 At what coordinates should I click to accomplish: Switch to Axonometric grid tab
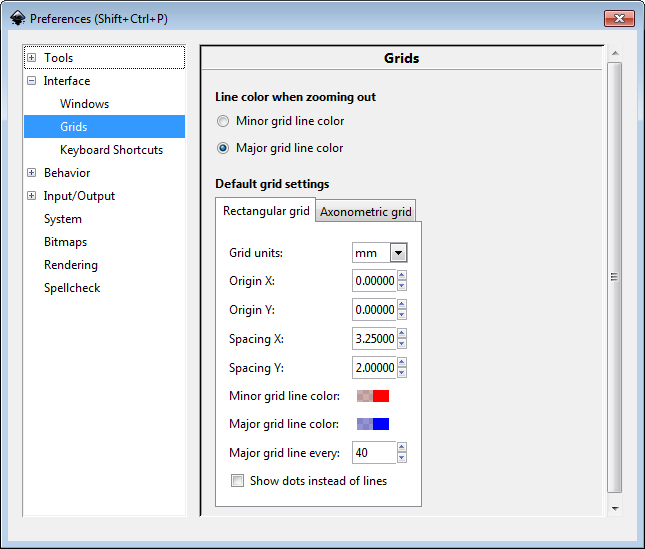pos(365,212)
